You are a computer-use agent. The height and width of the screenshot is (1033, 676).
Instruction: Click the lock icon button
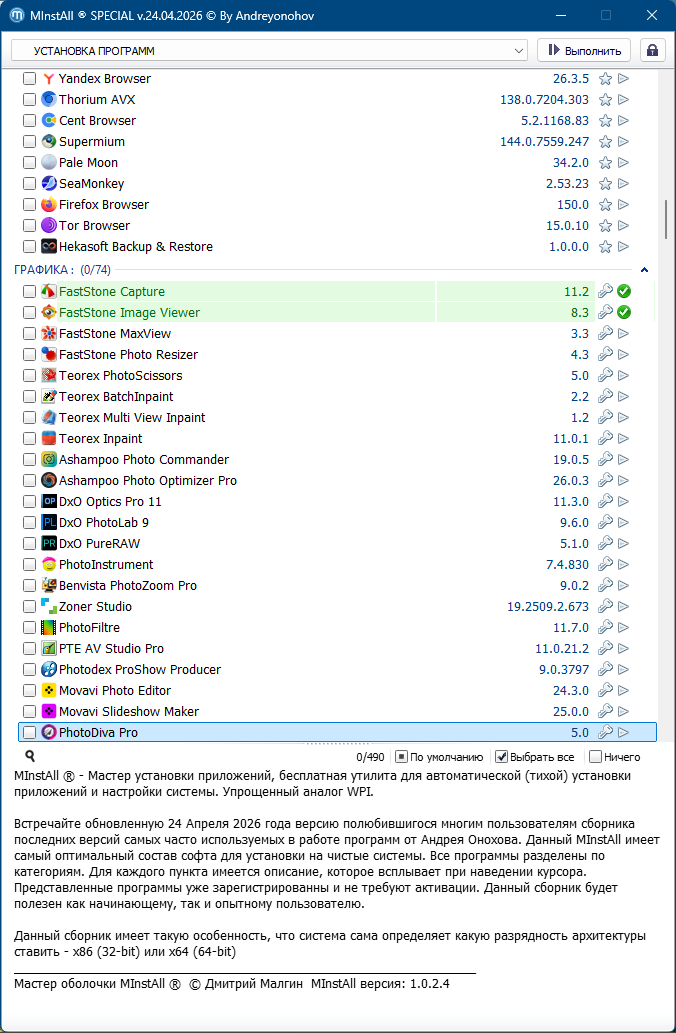tap(653, 50)
